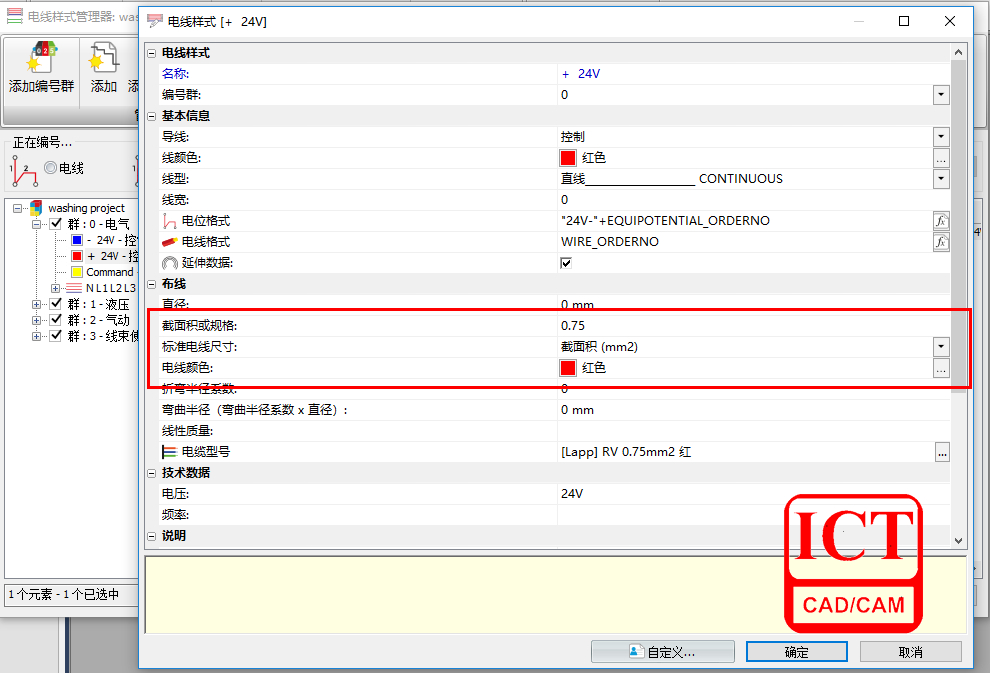Click browse button for 电线颜色 row
This screenshot has height=673, width=990.
(940, 368)
